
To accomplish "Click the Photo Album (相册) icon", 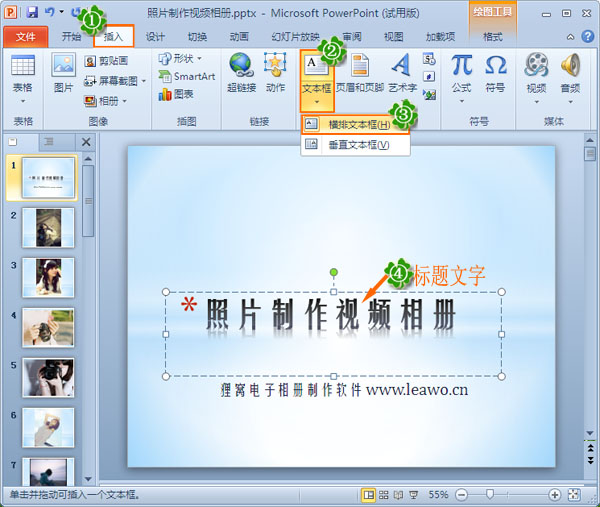I will click(x=90, y=101).
